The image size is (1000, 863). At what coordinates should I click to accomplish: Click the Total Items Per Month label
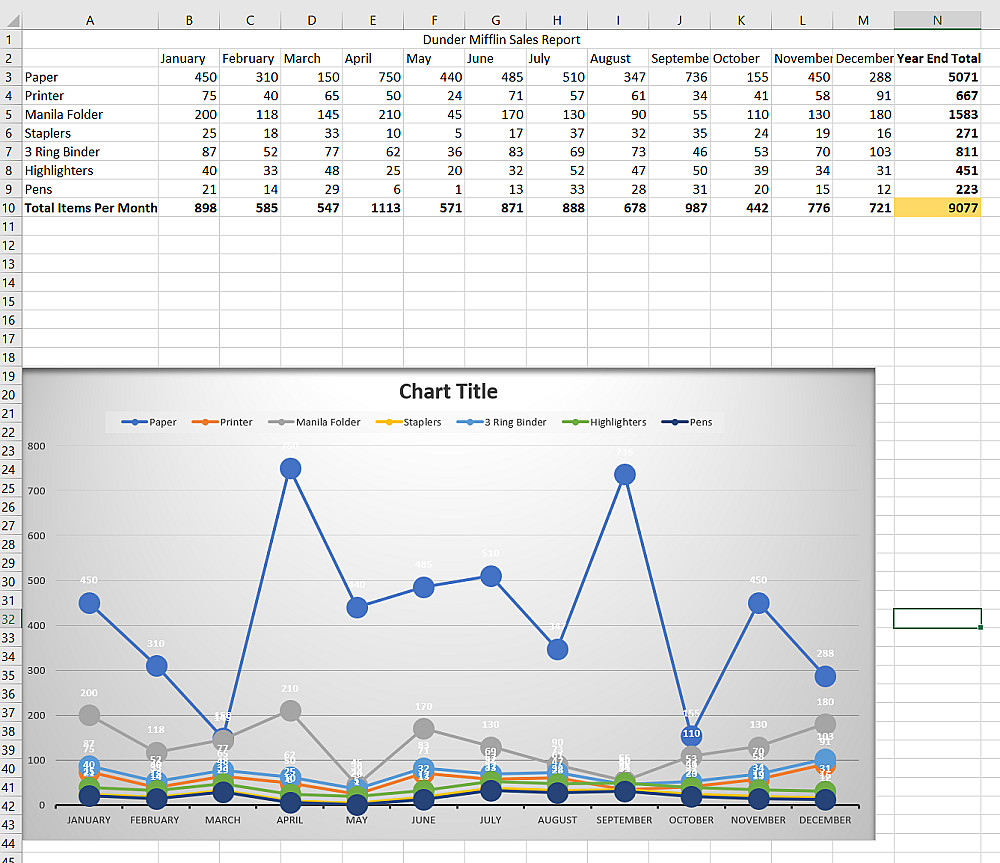tap(91, 208)
